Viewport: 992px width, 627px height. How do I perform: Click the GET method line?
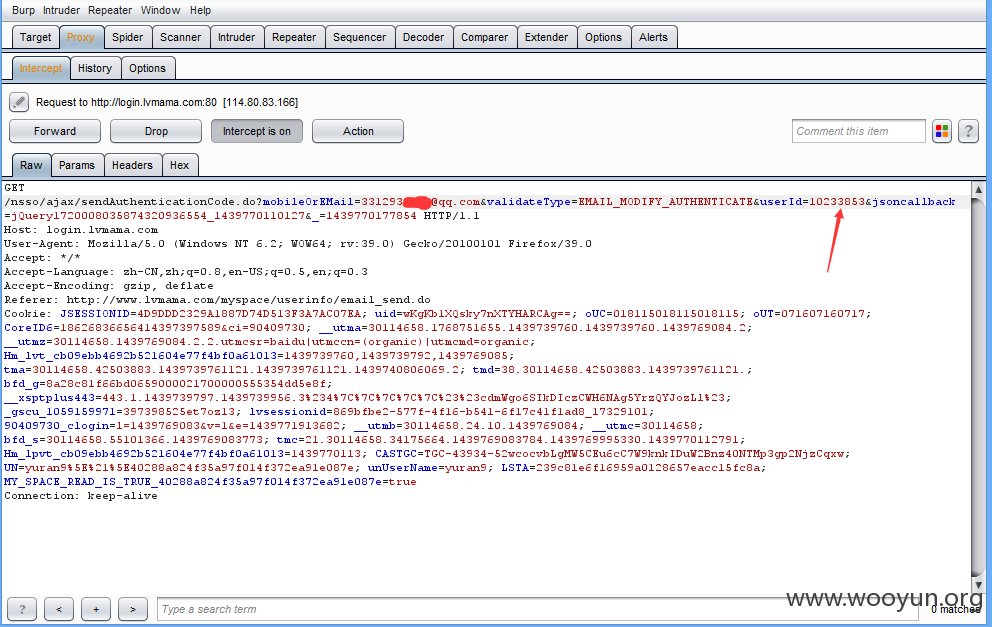(15, 188)
